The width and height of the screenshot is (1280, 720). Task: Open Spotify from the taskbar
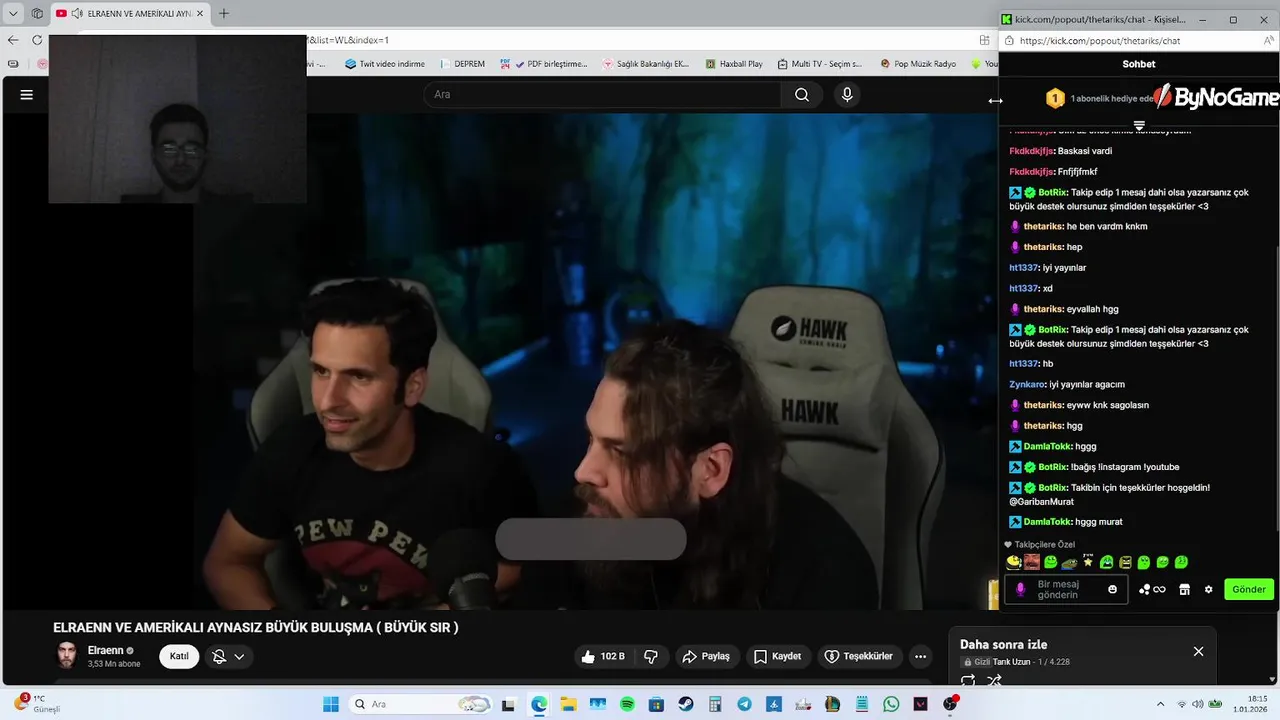click(627, 704)
